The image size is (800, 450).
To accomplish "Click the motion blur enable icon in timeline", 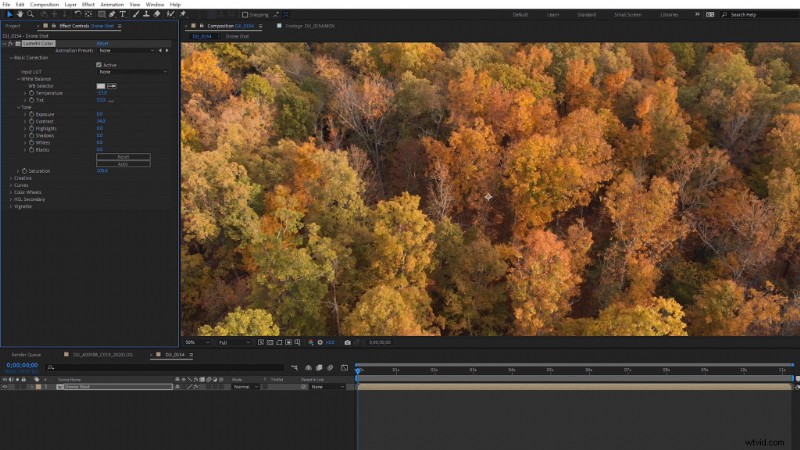I will [x=330, y=367].
